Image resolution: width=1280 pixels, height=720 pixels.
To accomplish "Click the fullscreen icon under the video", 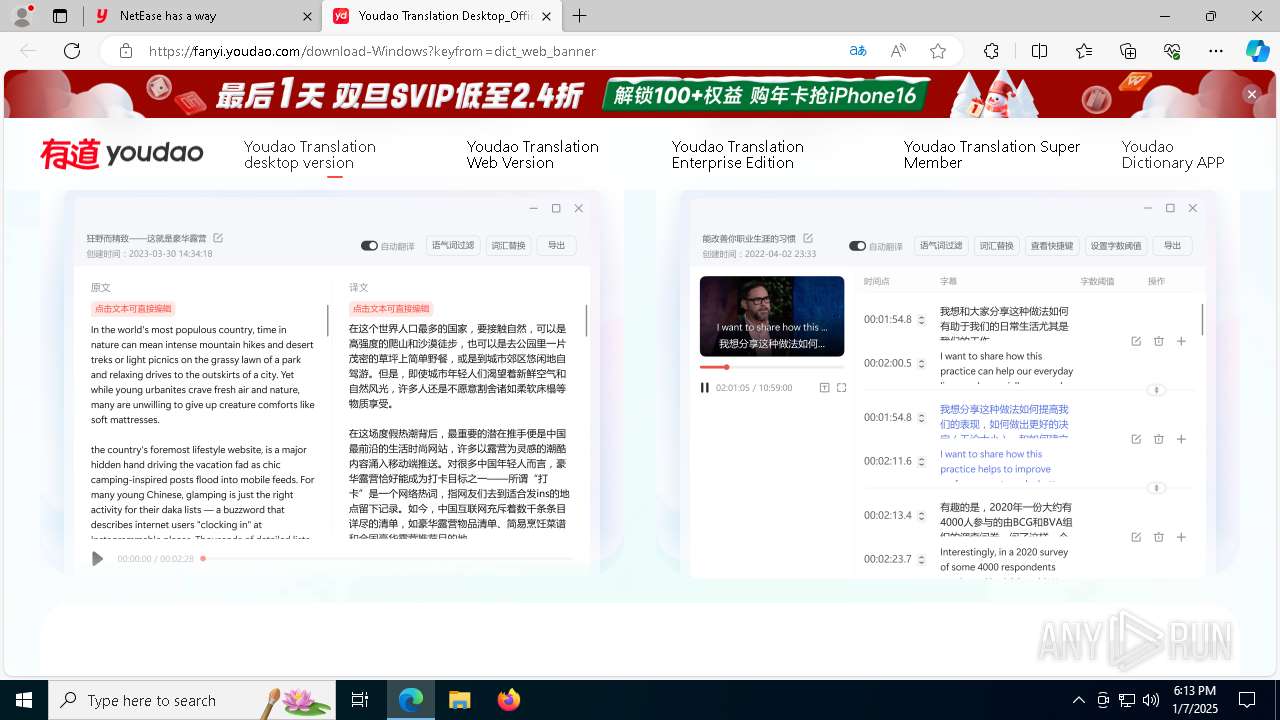I will pyautogui.click(x=841, y=387).
